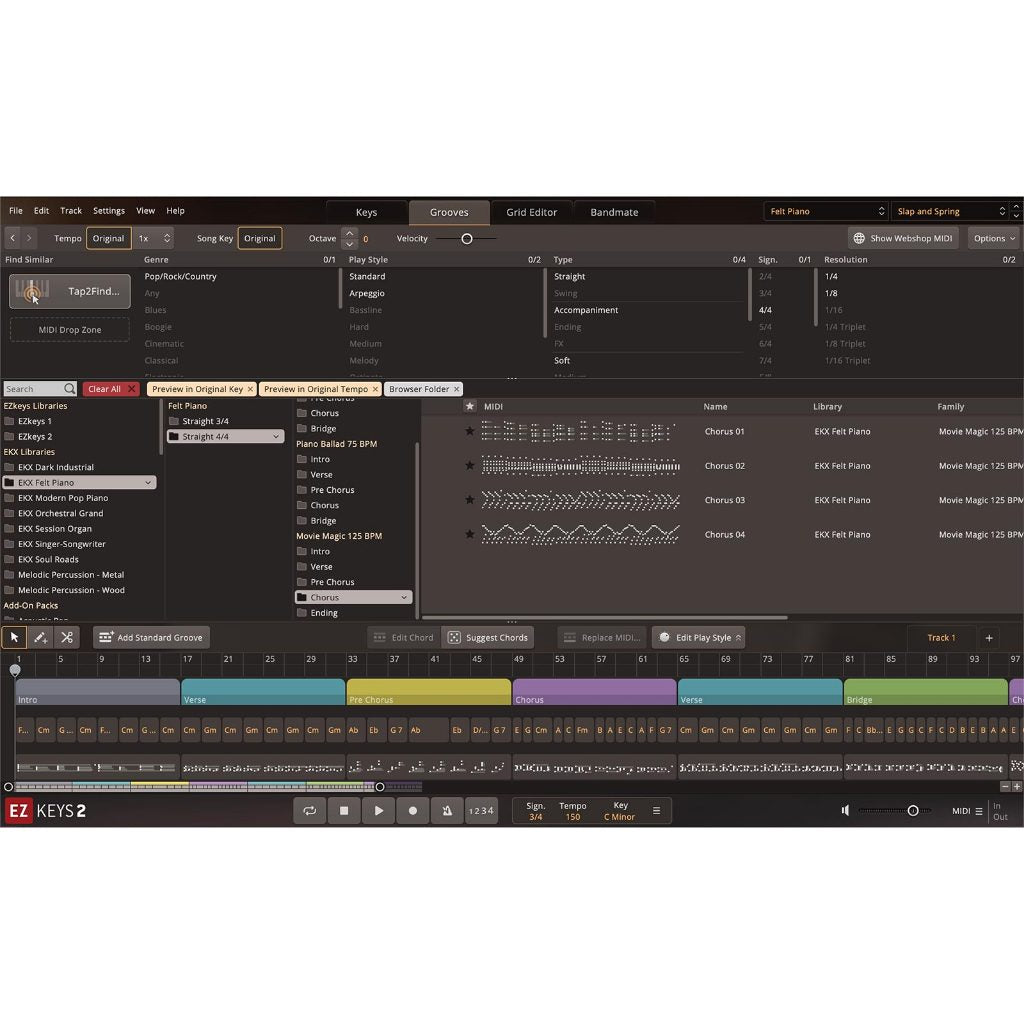Open the Options menu

click(993, 238)
